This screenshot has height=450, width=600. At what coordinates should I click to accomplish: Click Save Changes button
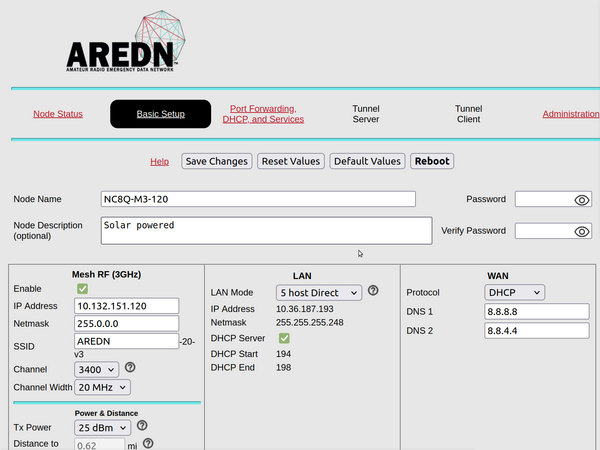click(217, 161)
